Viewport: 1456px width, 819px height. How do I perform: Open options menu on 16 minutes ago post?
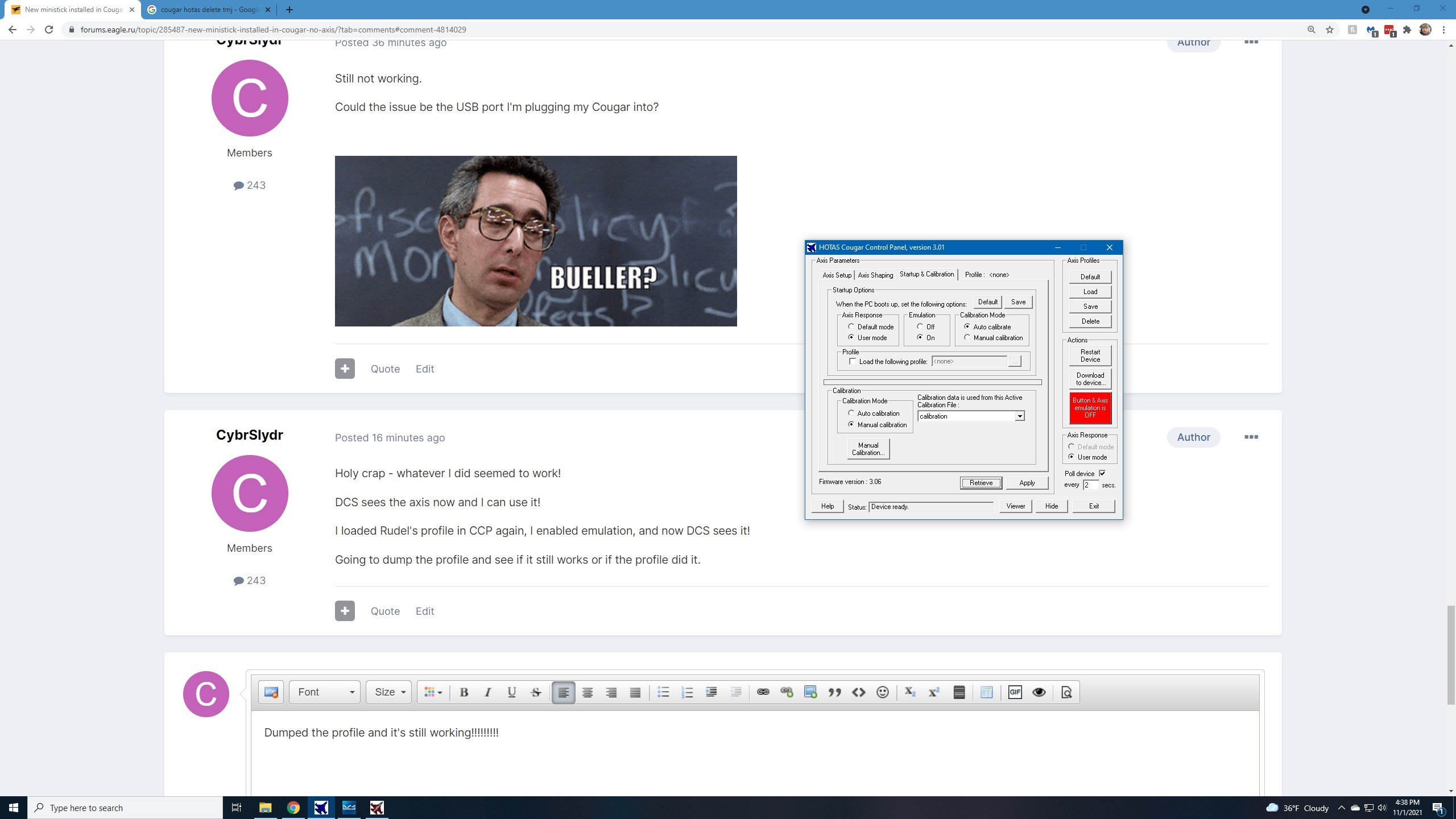pyautogui.click(x=1251, y=437)
